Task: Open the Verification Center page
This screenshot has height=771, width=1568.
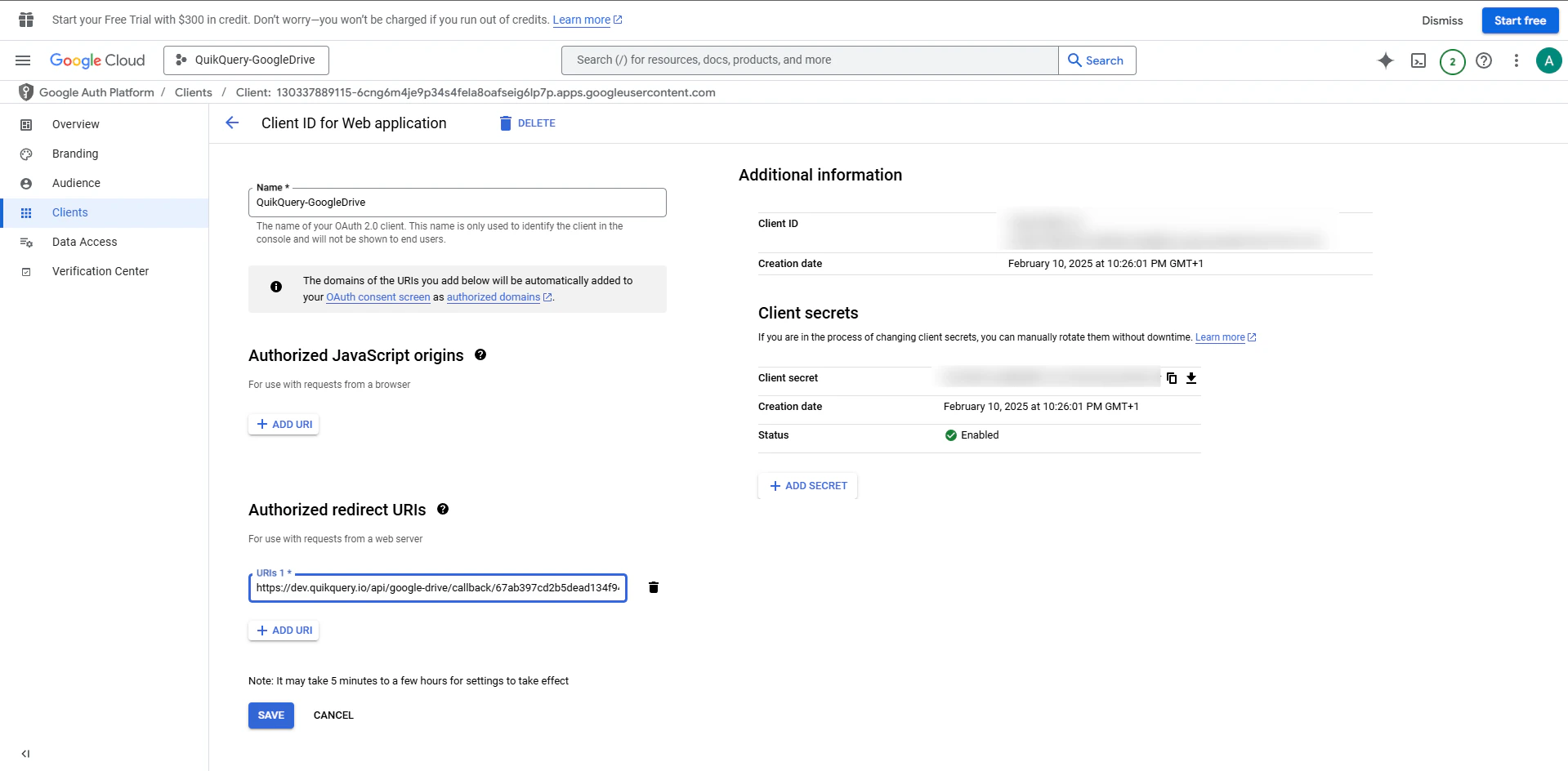Action: [x=101, y=270]
